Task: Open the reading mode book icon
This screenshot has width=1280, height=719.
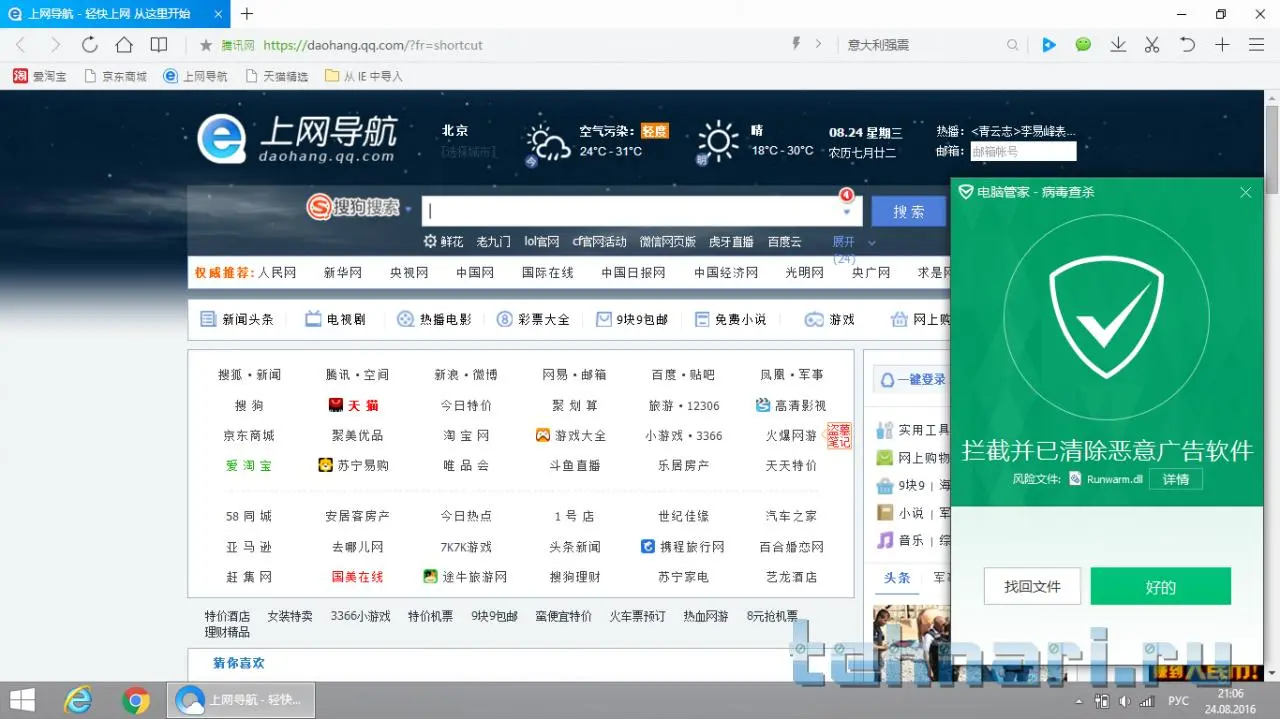Action: (159, 45)
